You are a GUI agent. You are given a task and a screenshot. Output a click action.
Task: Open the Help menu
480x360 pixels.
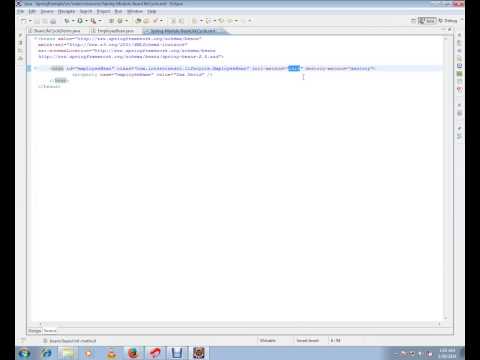click(152, 12)
